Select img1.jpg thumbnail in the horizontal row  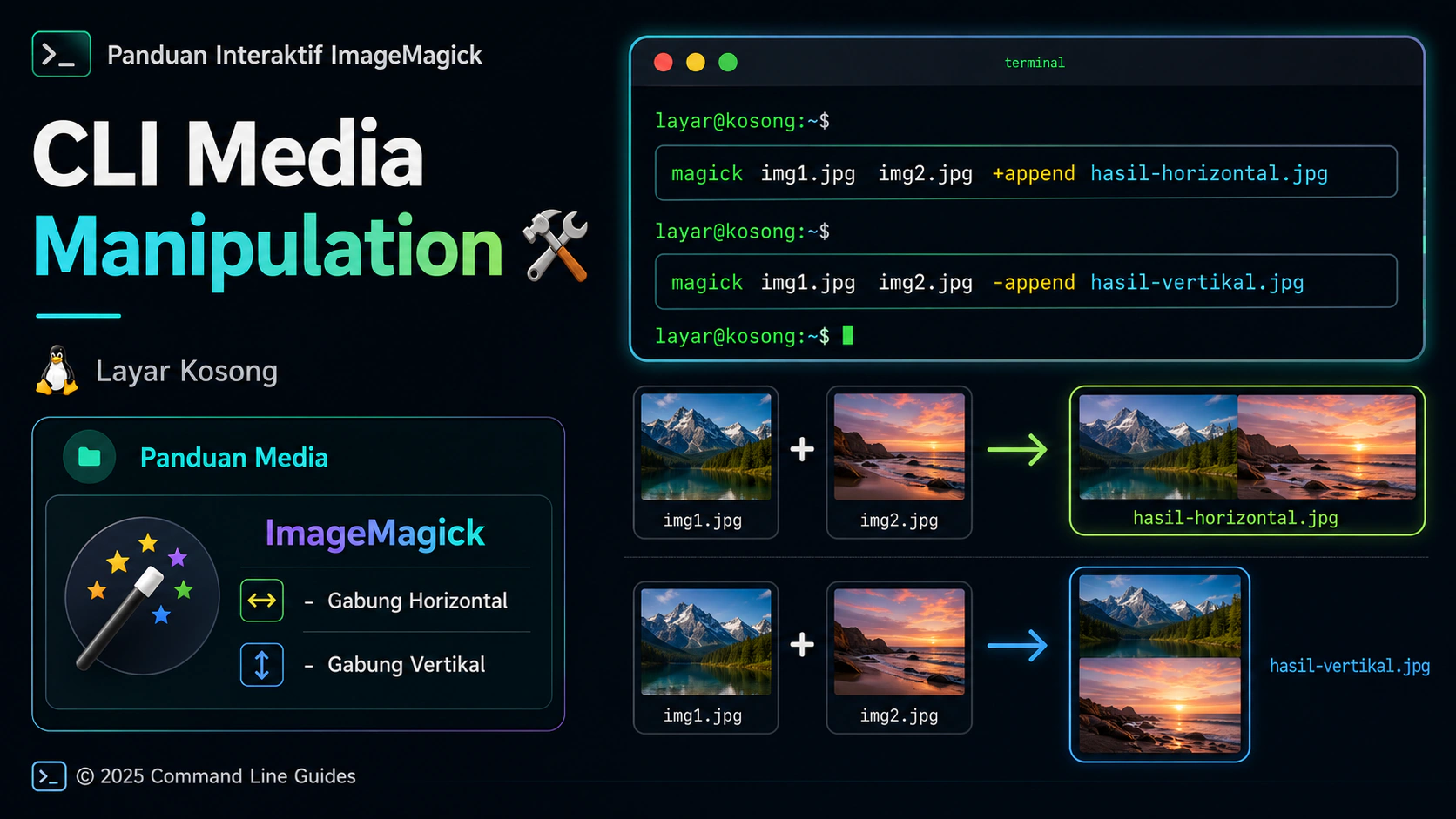coord(706,446)
